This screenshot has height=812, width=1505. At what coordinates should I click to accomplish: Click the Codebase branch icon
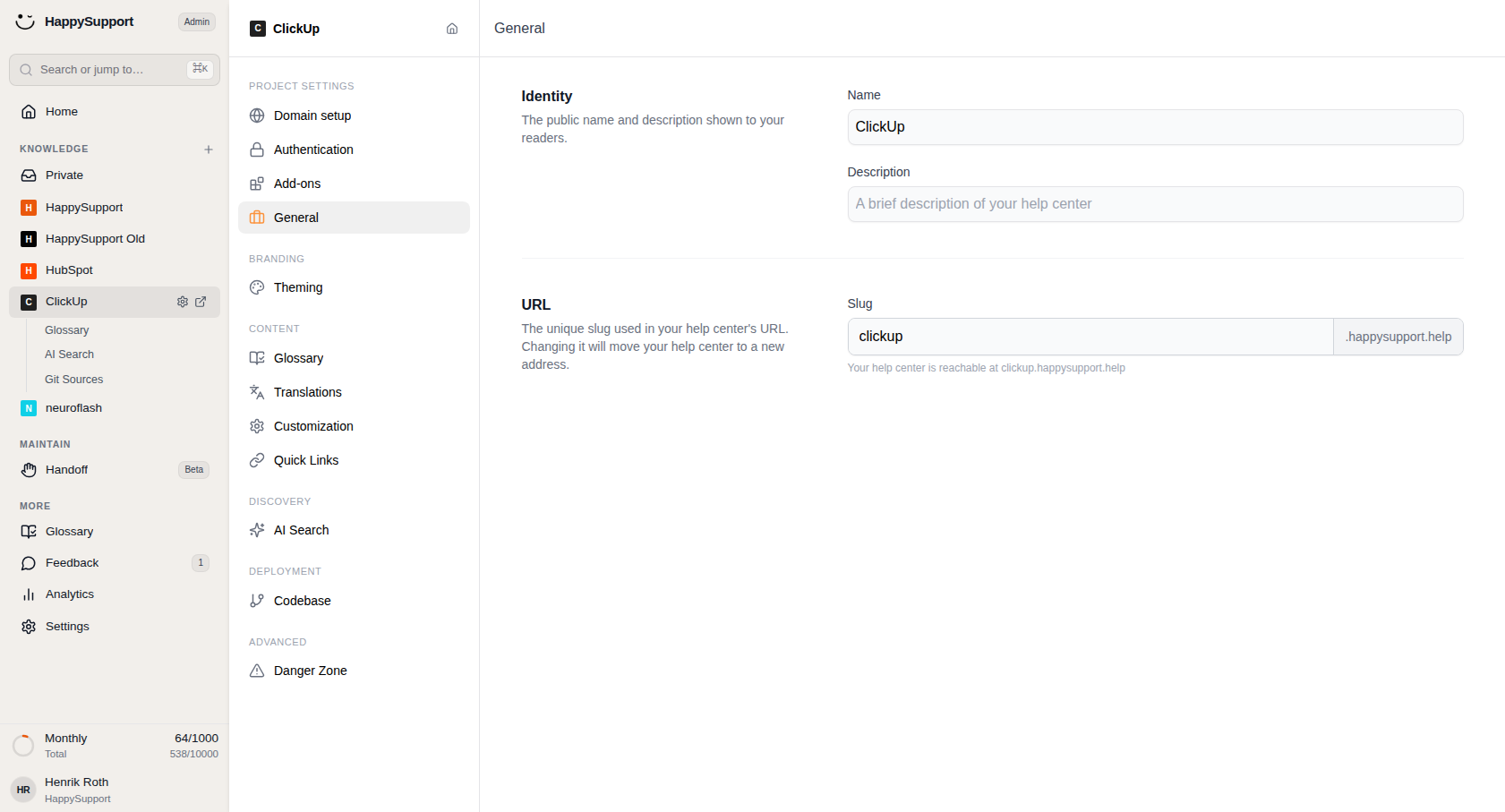pos(257,601)
